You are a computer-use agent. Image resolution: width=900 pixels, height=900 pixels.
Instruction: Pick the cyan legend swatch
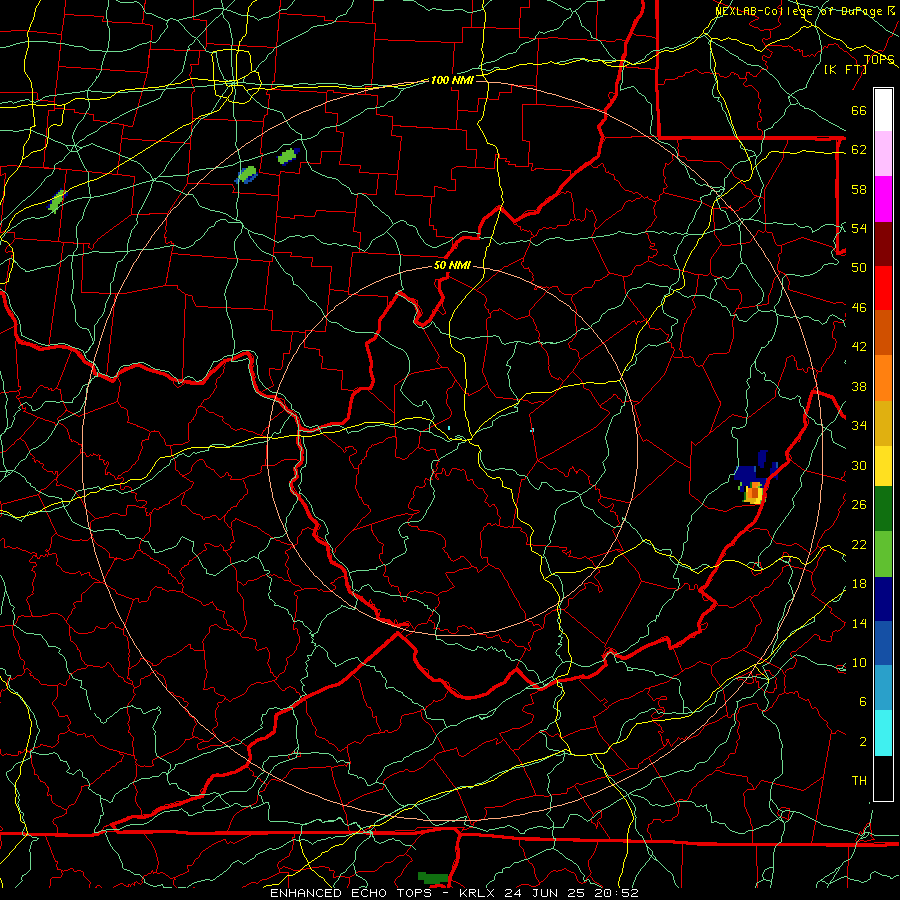pyautogui.click(x=883, y=733)
